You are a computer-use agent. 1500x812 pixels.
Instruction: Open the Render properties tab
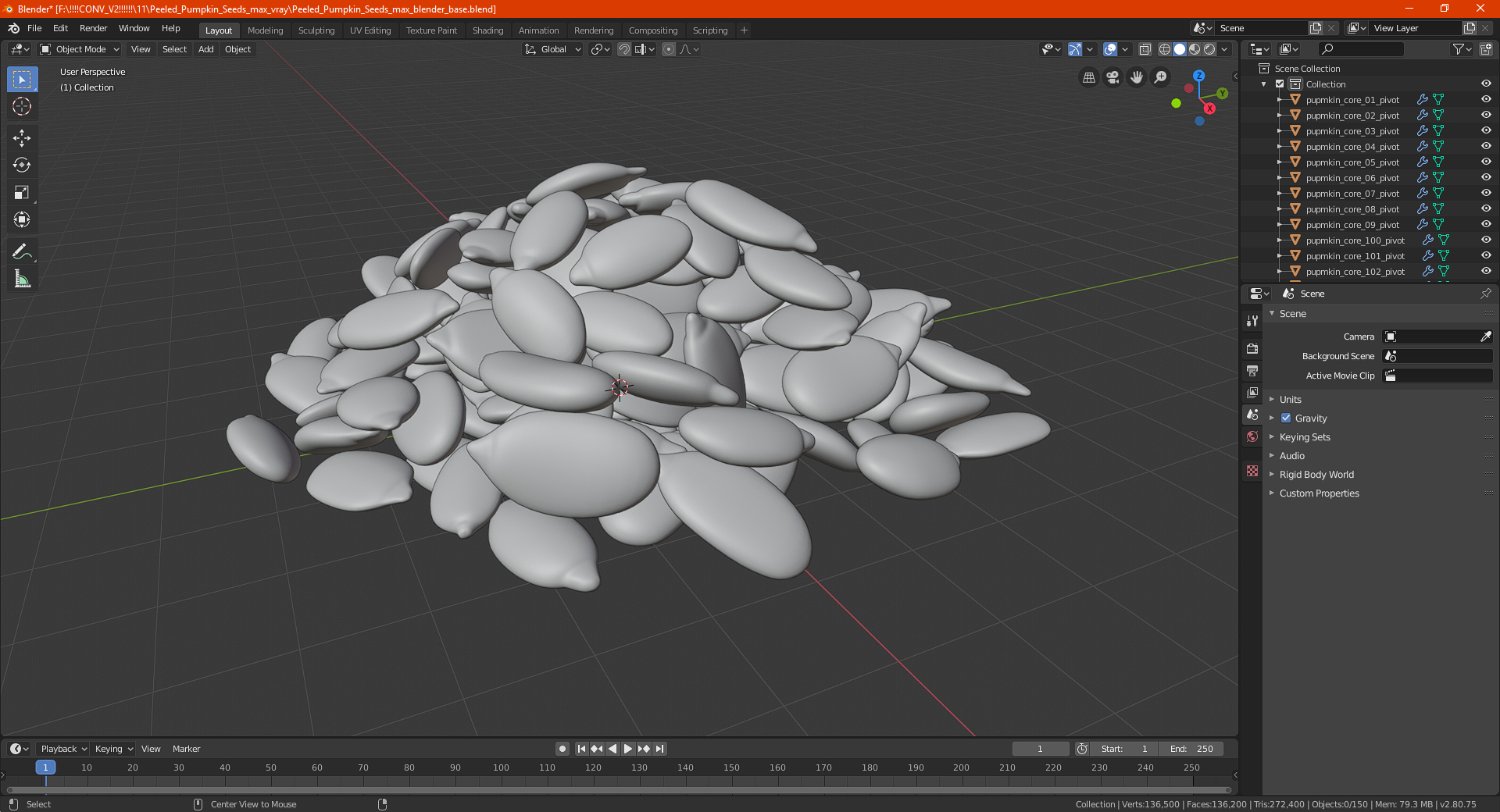click(1252, 348)
